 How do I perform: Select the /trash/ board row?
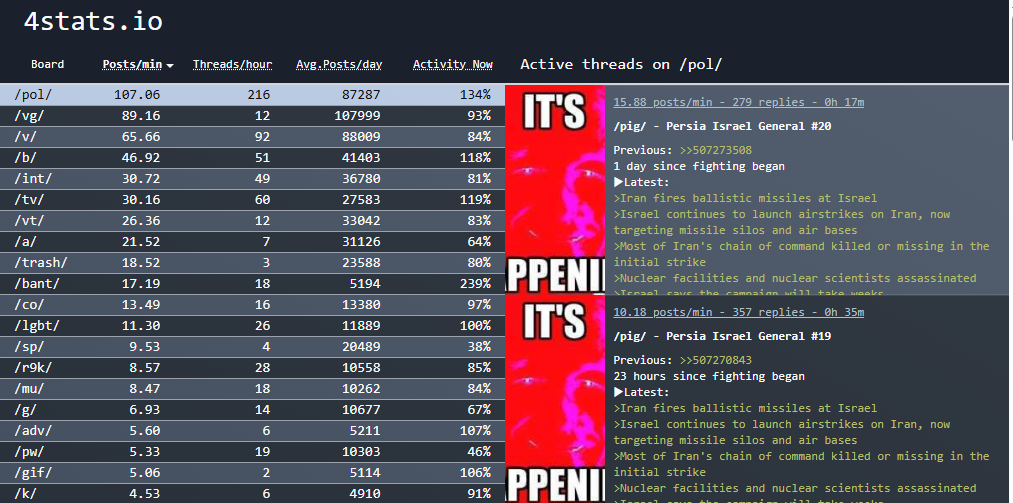tap(252, 263)
